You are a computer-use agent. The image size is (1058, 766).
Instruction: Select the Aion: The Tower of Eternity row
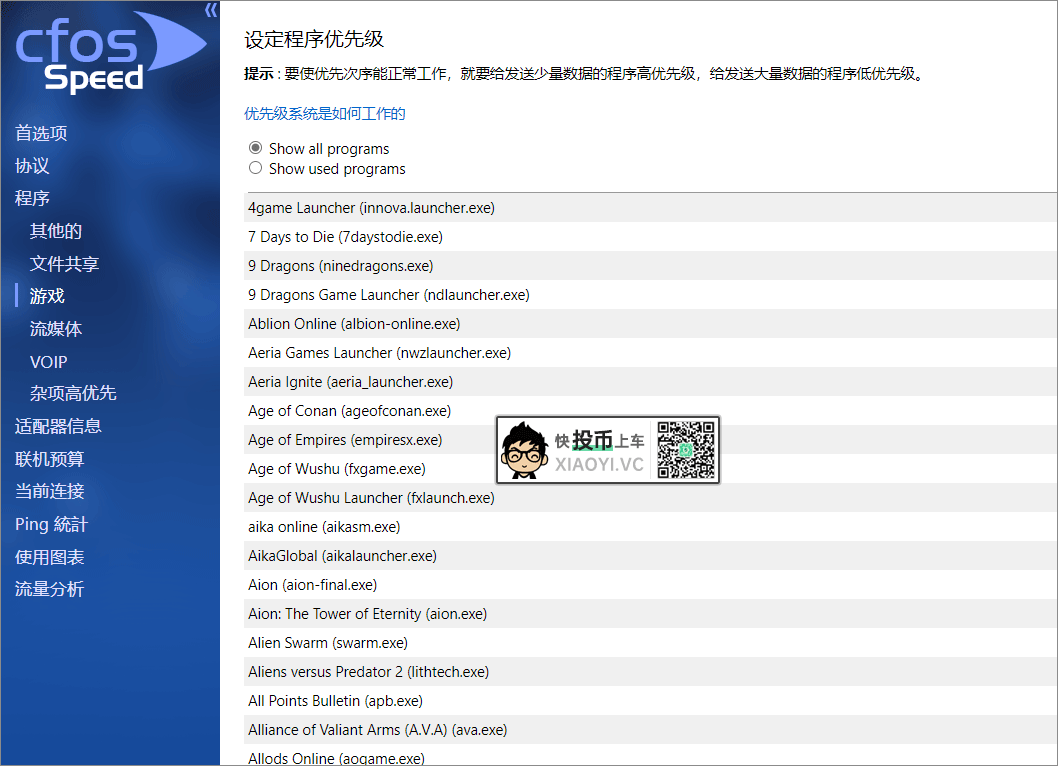click(x=650, y=614)
